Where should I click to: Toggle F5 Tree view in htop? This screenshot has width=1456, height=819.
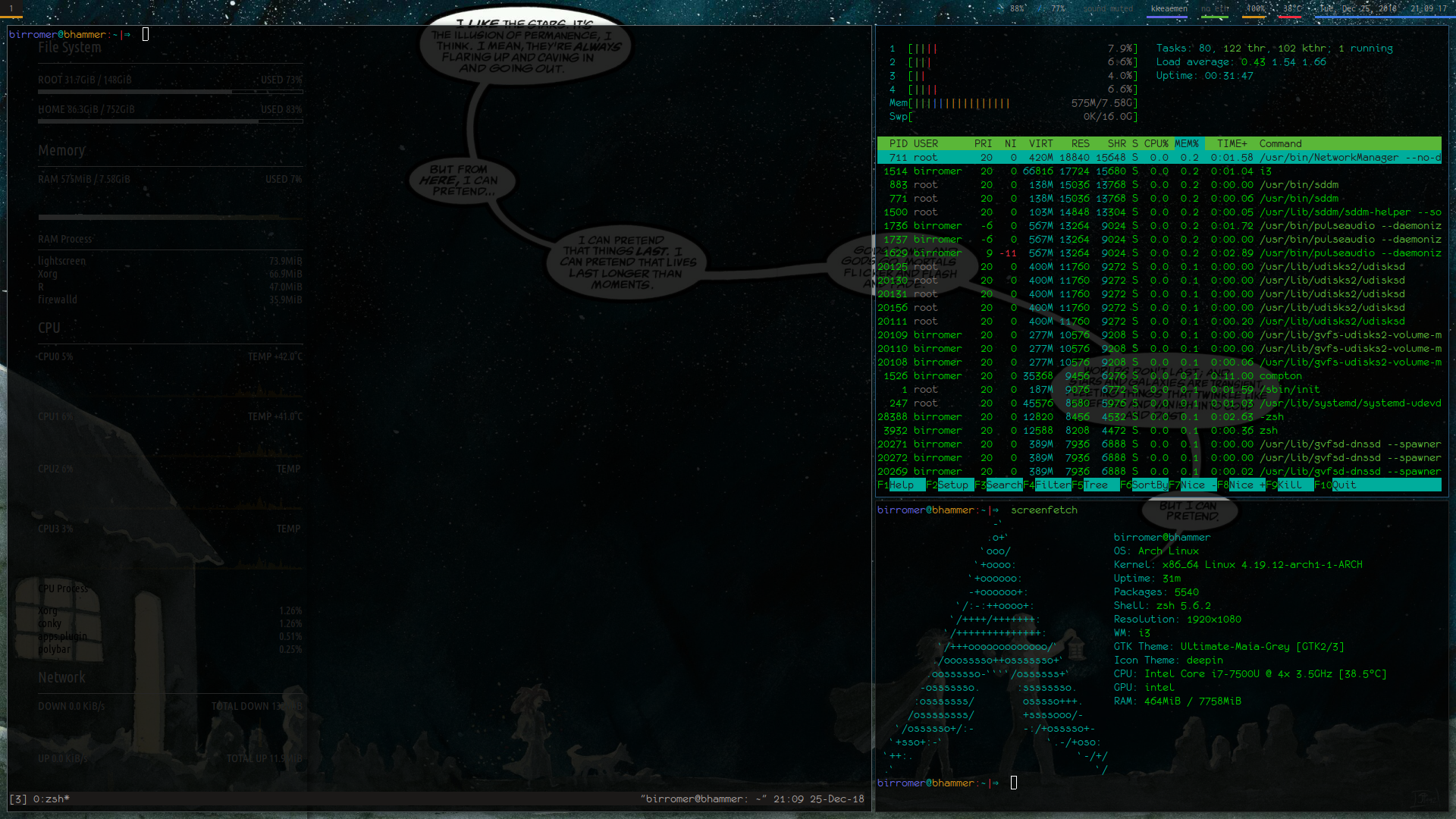click(1095, 485)
